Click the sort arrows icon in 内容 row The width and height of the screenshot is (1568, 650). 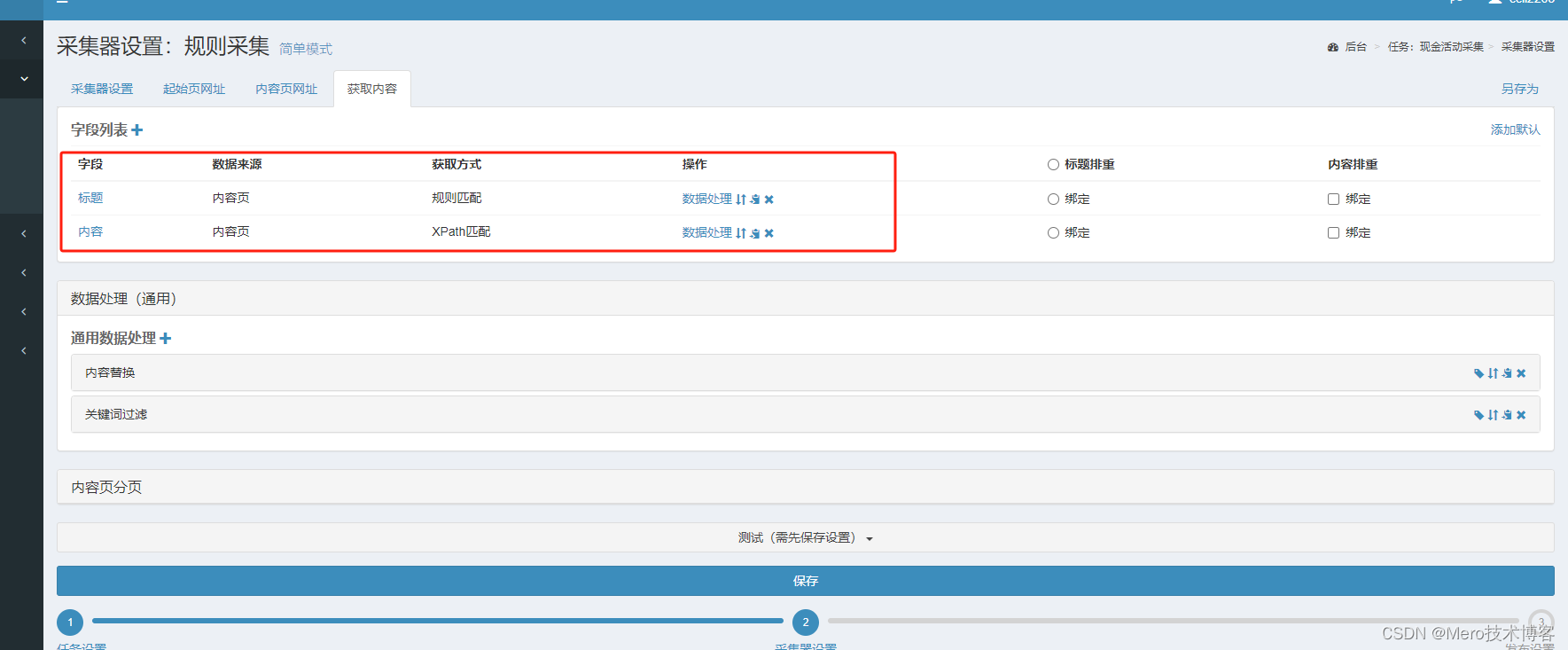pyautogui.click(x=741, y=233)
